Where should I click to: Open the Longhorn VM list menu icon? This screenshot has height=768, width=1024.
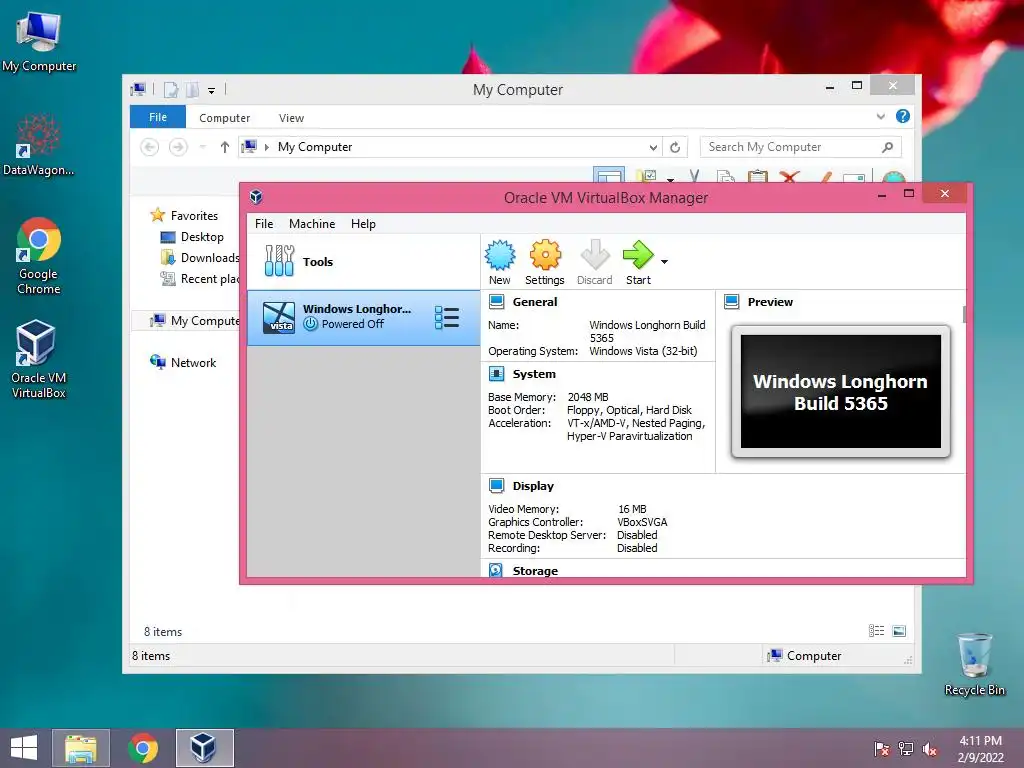(447, 317)
